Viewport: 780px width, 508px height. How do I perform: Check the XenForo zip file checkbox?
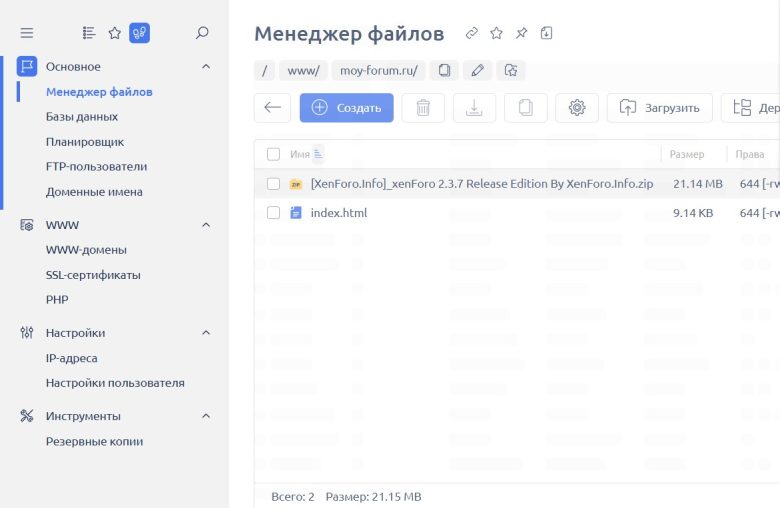coord(273,184)
